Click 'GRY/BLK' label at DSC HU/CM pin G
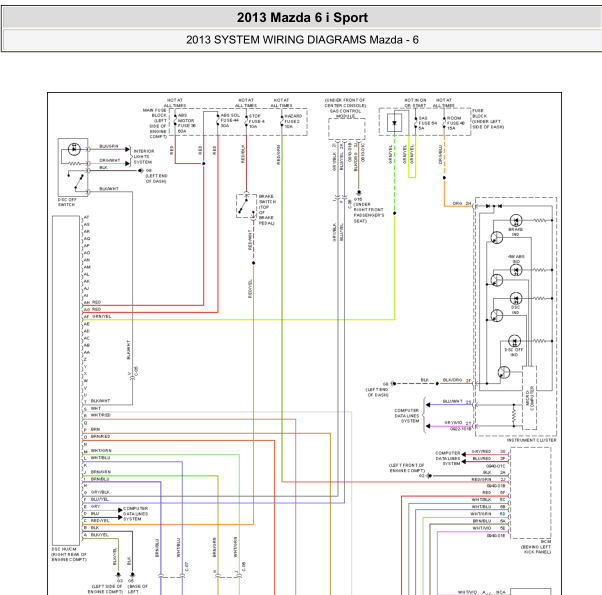The height and width of the screenshot is (595, 602). tap(100, 492)
